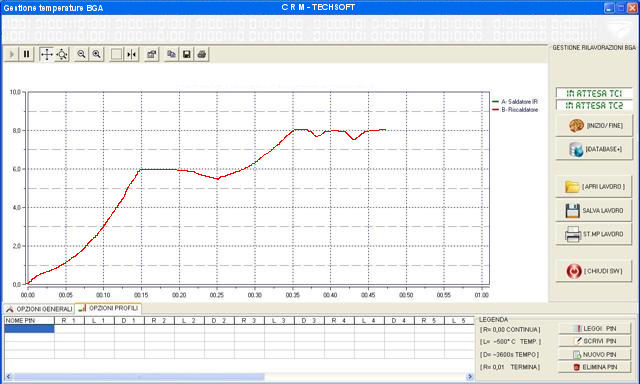Copy chart to clipboard icon
The image size is (640, 384).
(171, 54)
